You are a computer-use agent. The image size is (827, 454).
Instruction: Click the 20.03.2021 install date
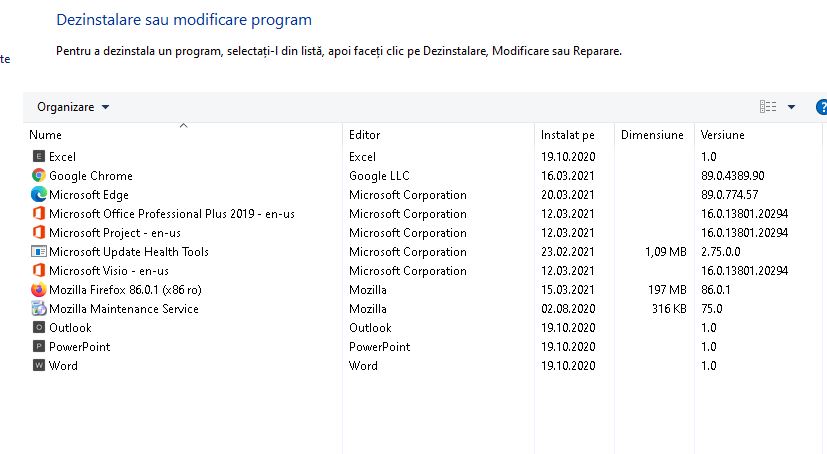click(568, 195)
